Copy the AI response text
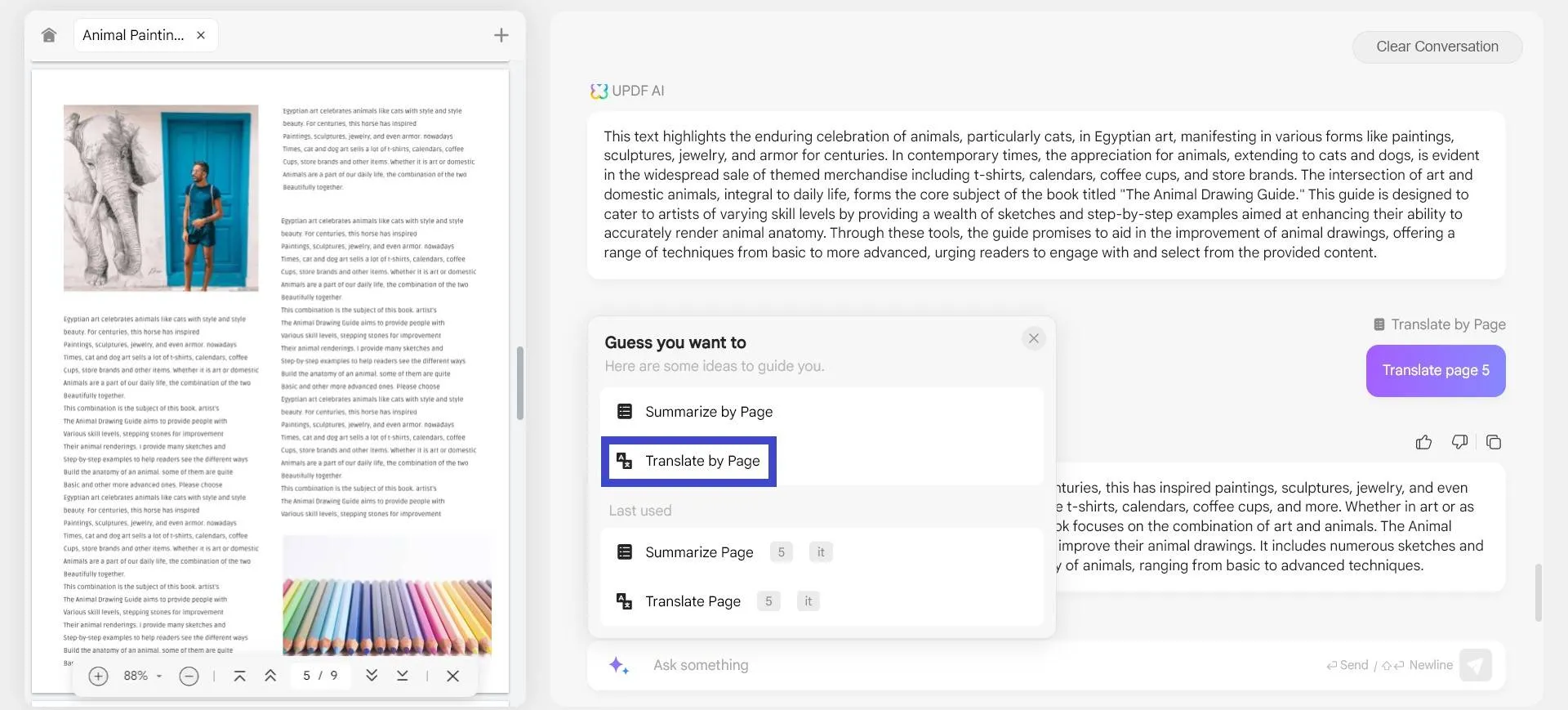This screenshot has height=710, width=1568. pos(1494,442)
